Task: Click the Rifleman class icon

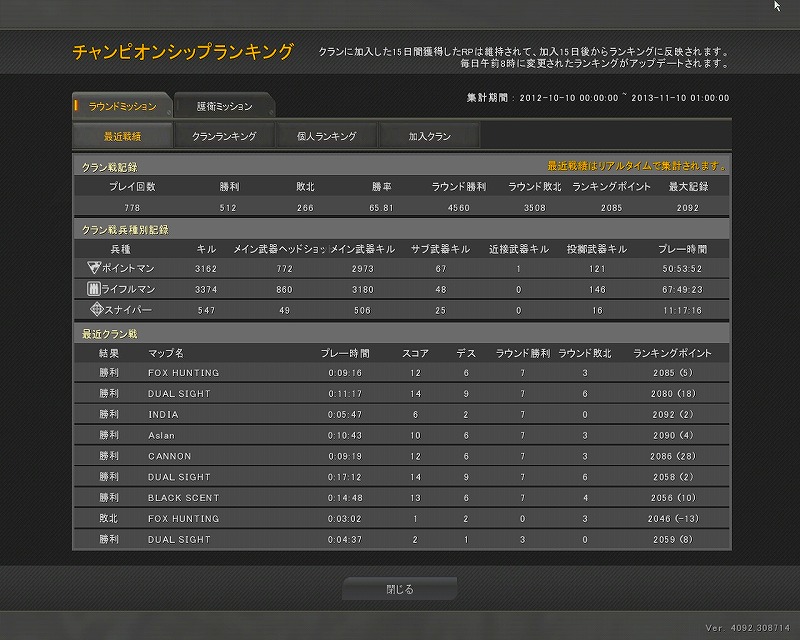Action: (x=94, y=289)
